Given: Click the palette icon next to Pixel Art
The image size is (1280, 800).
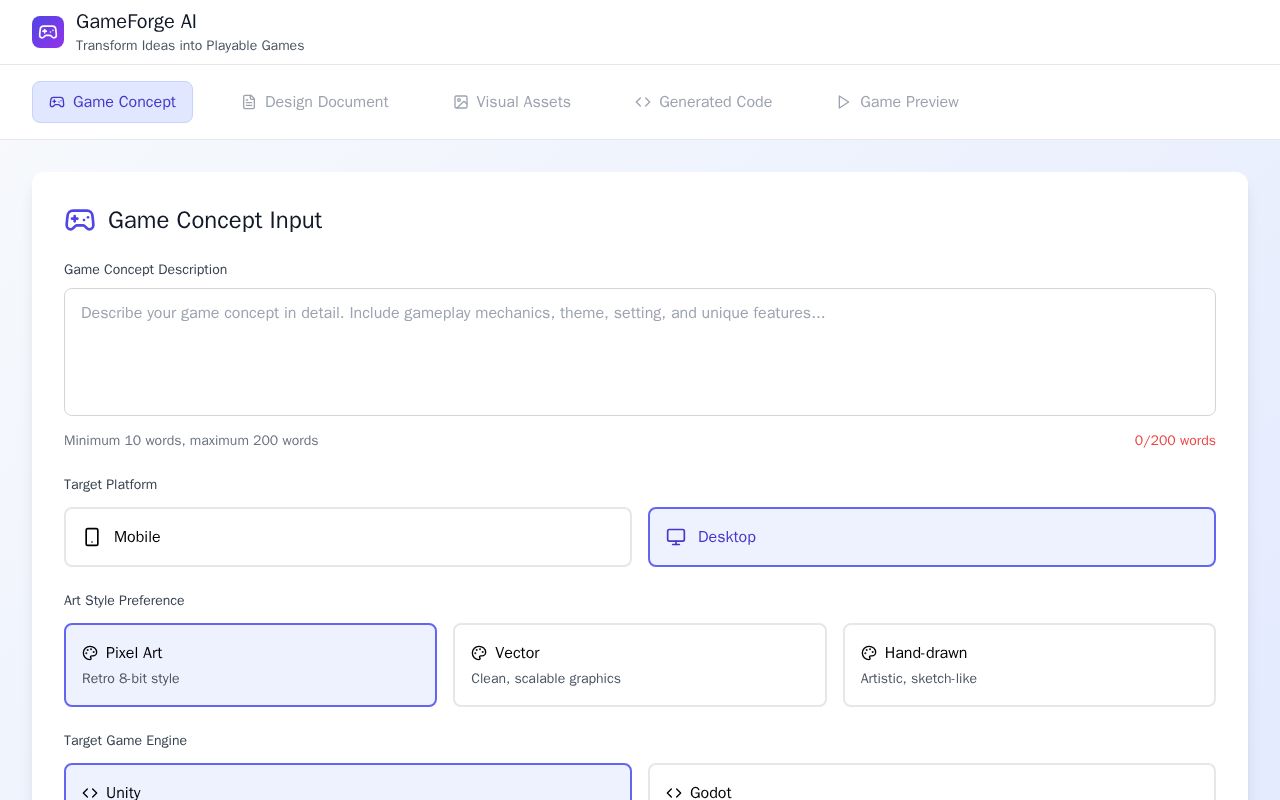Looking at the screenshot, I should tap(90, 653).
